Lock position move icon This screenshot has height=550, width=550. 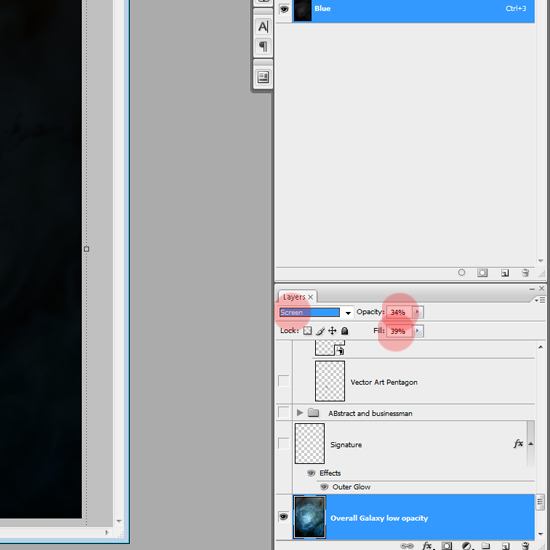332,331
